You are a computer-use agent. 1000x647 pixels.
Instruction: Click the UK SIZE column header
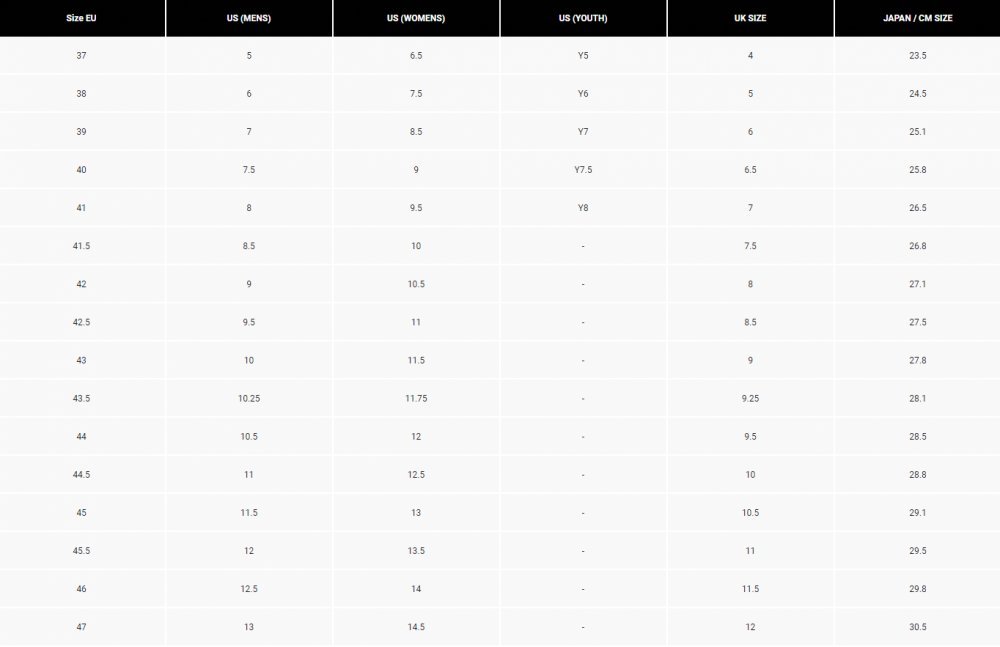750,18
